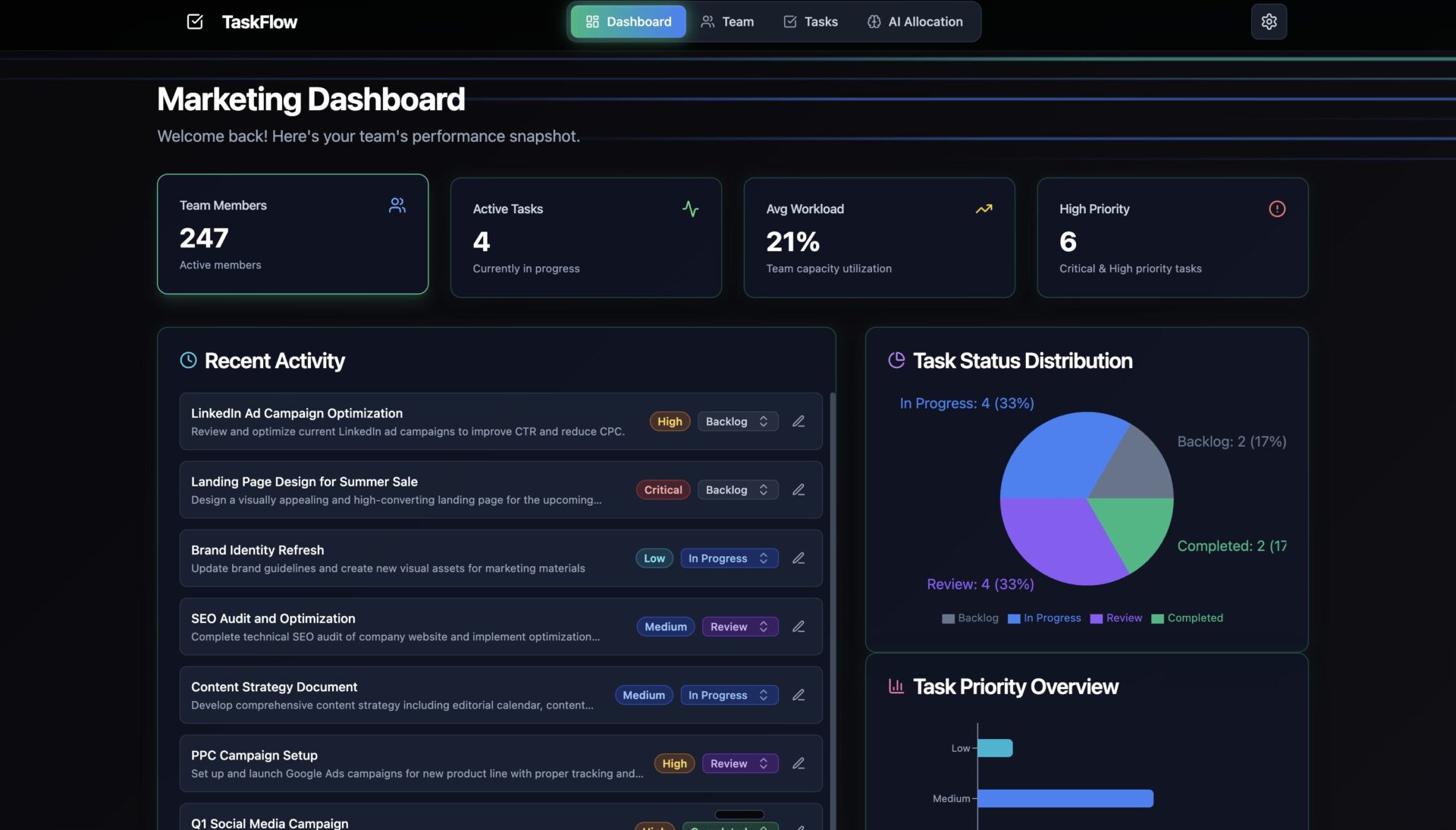Click the people icon on Team Members card
Screen dimensions: 1456x830
pyautogui.click(x=397, y=206)
